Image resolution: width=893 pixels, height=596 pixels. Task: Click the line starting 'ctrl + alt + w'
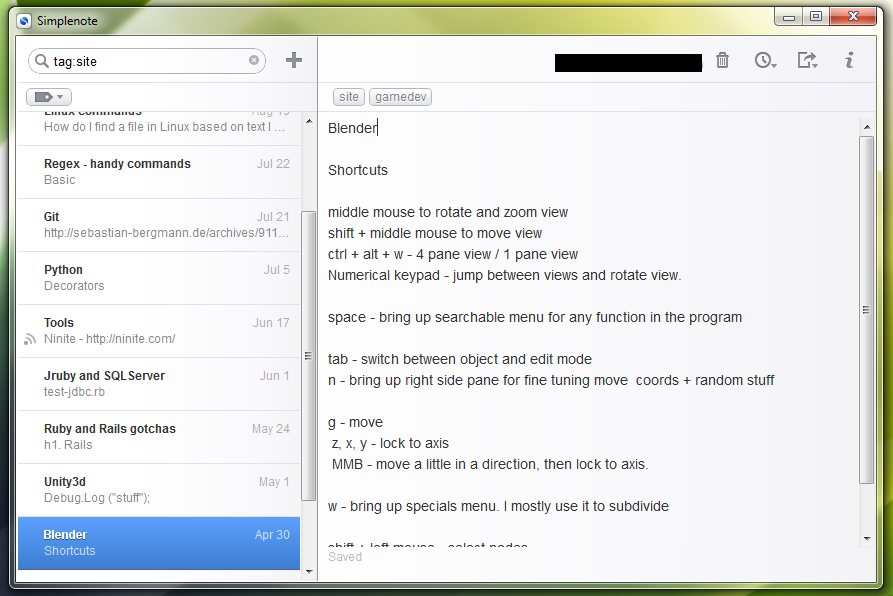pos(453,254)
